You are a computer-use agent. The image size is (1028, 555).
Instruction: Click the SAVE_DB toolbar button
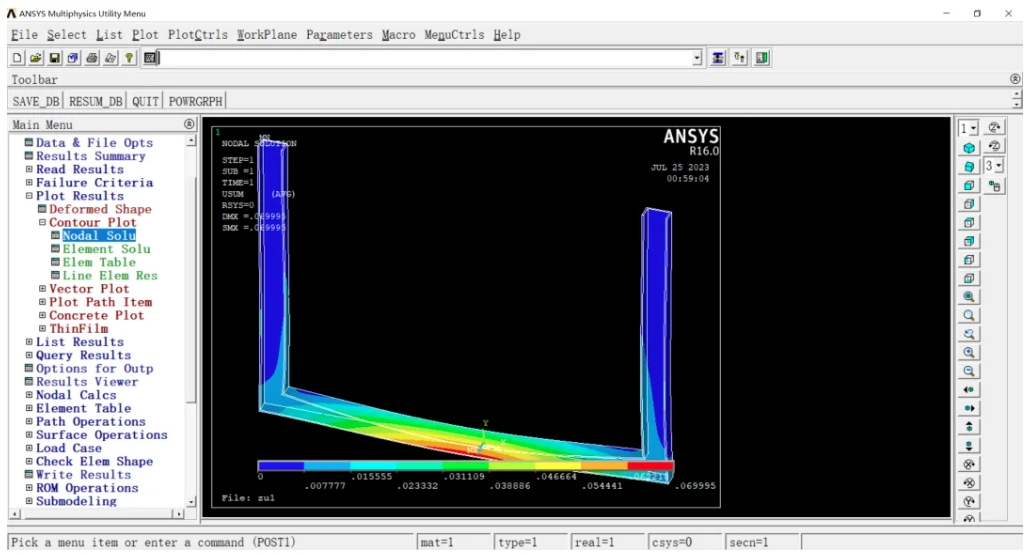[35, 102]
